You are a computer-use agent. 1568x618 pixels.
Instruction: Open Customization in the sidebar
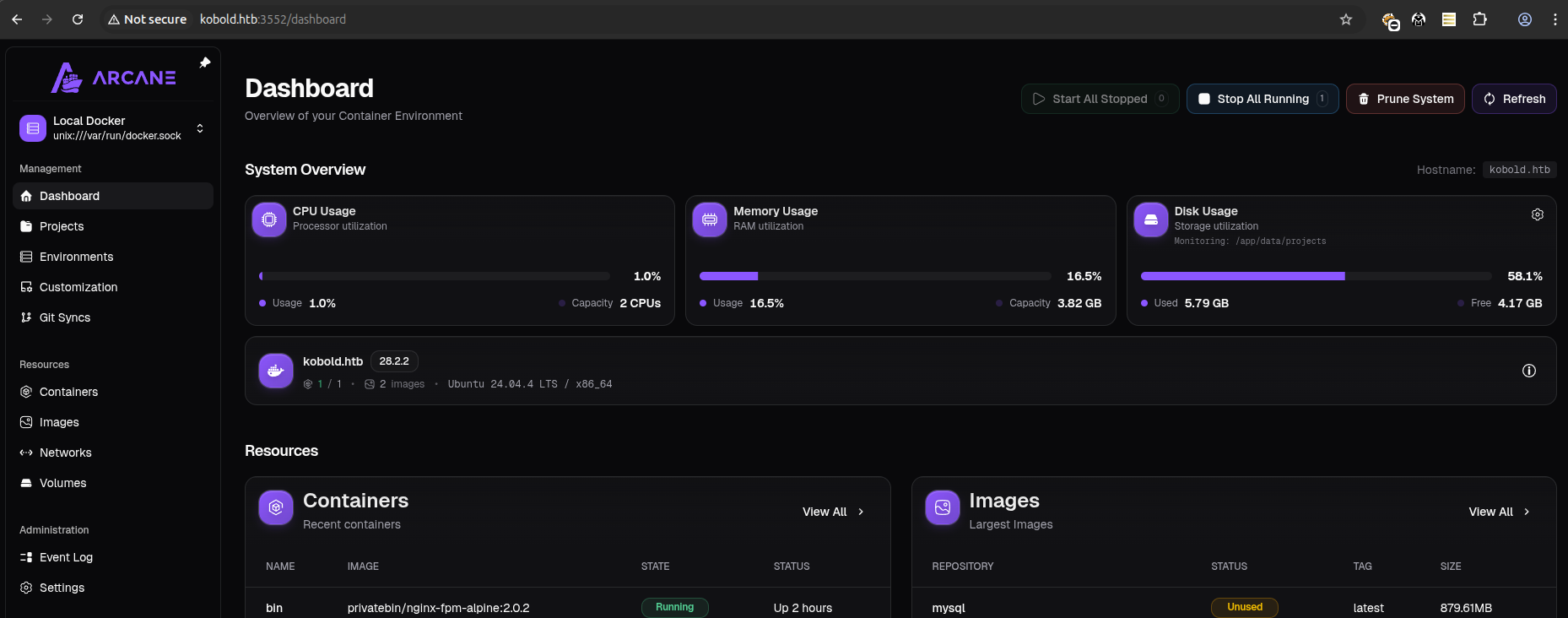click(x=113, y=287)
